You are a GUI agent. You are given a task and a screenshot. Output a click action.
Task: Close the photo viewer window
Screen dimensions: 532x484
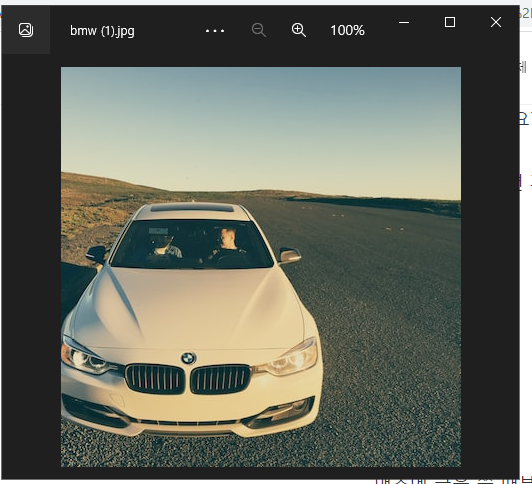pos(496,22)
